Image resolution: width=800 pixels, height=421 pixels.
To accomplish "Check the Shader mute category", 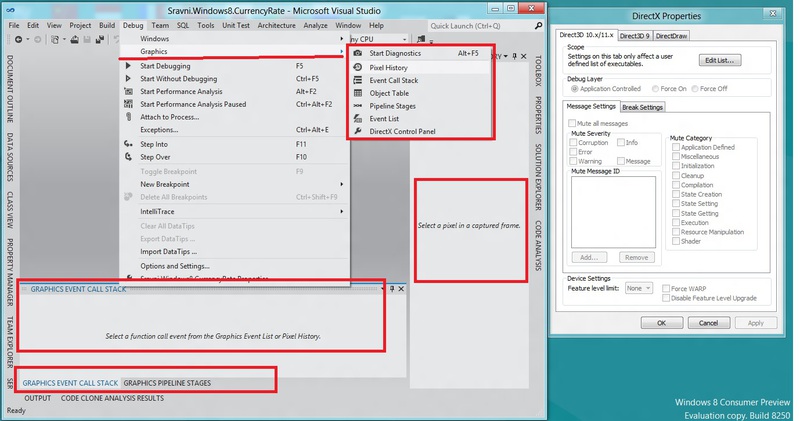I will [676, 241].
